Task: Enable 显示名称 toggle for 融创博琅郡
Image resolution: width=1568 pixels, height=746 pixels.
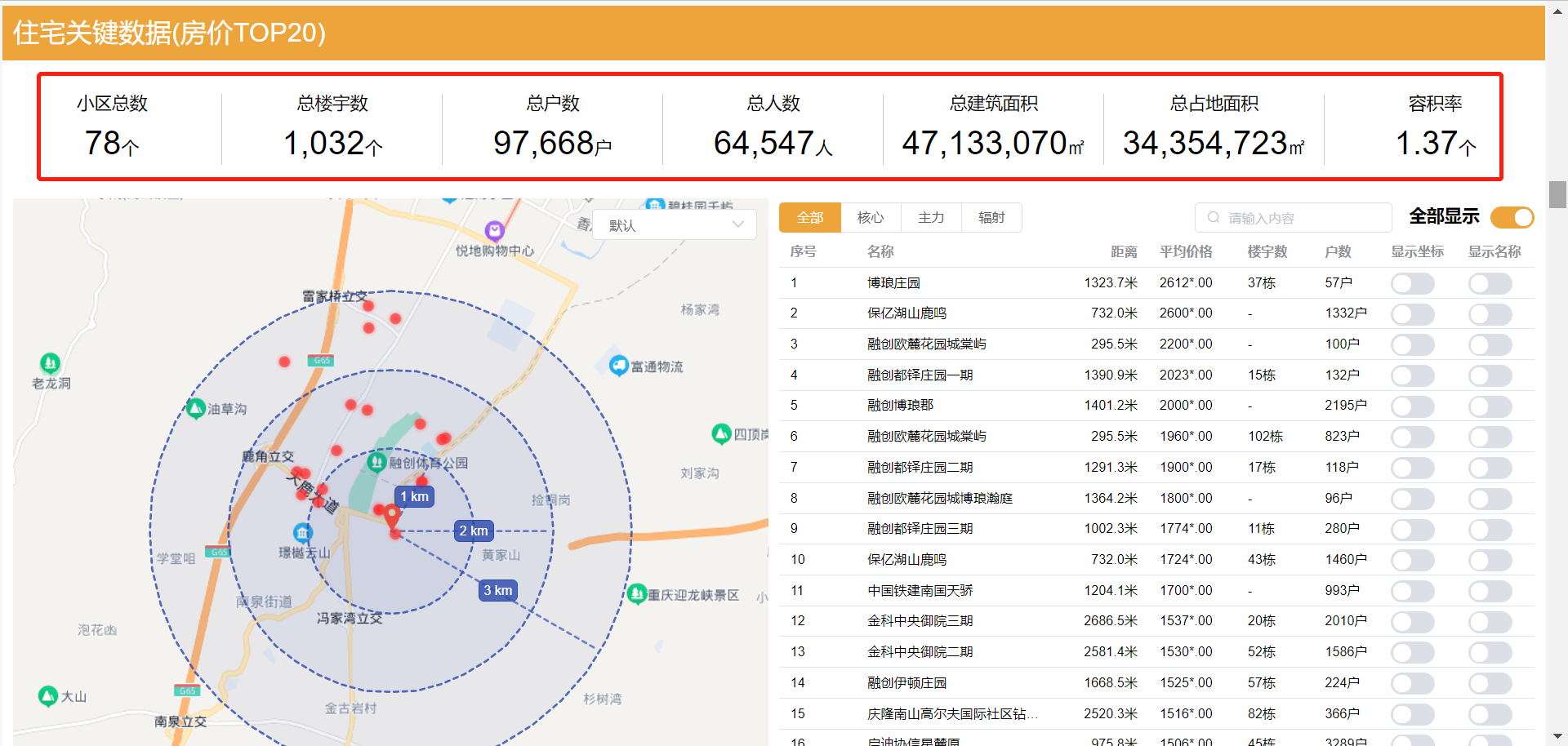Action: click(1490, 406)
